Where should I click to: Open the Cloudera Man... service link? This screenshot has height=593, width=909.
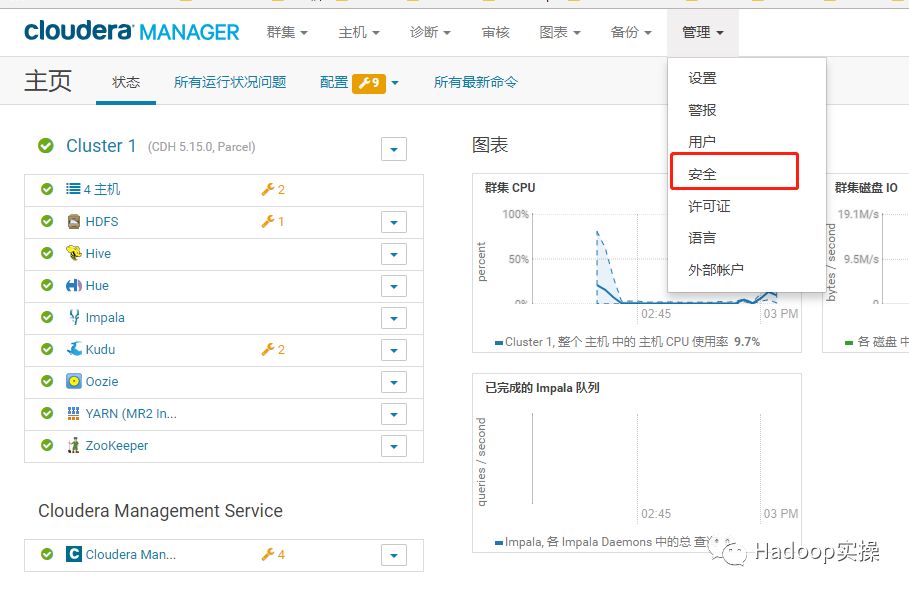pos(131,555)
